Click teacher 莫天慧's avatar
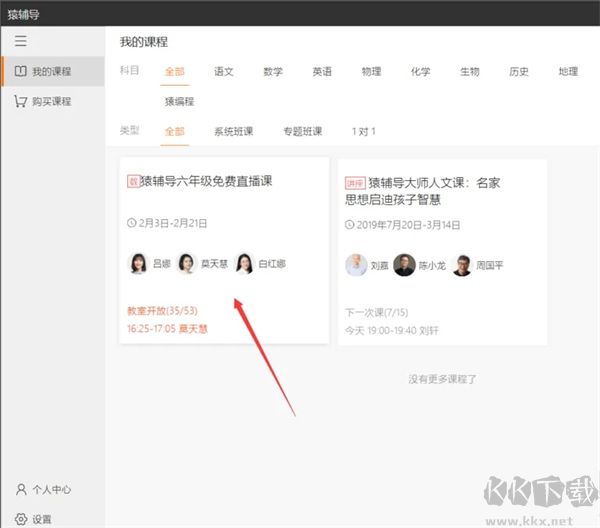Viewport: 600px width, 528px height. pos(186,264)
